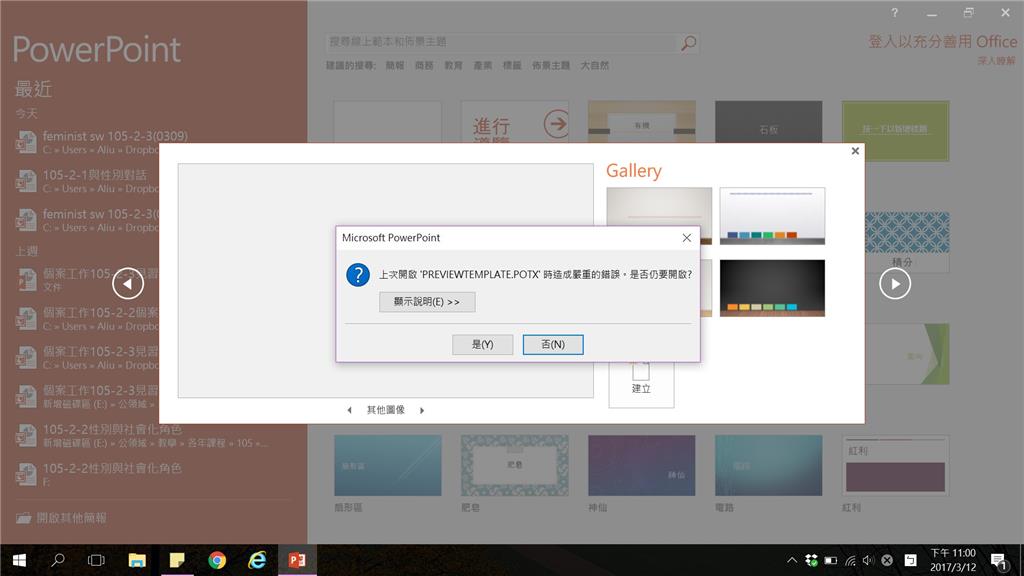Image resolution: width=1024 pixels, height=576 pixels.
Task: Click suggested search 教育
Action: (453, 65)
